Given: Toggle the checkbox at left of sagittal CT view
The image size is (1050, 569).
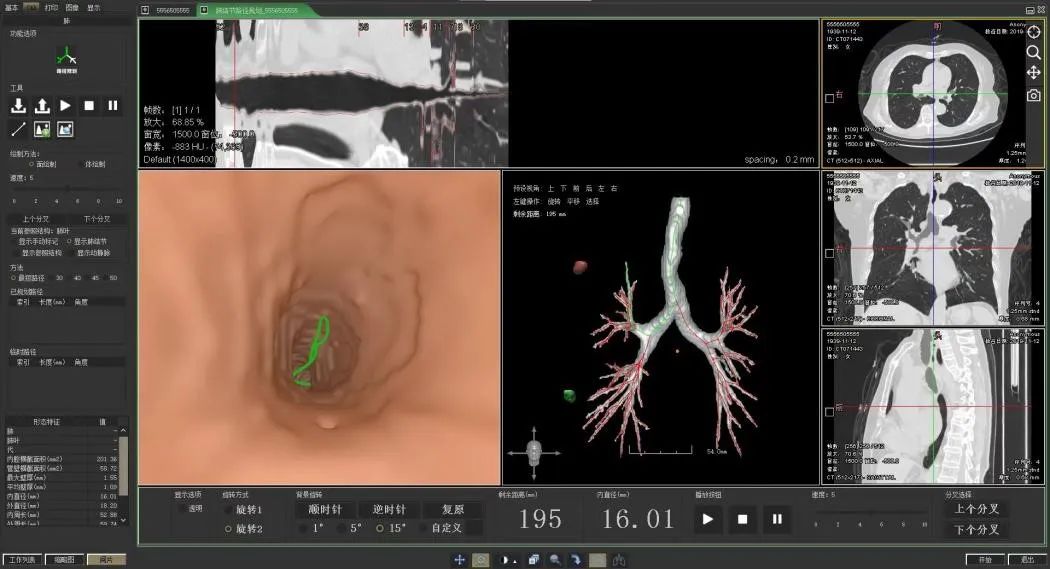Looking at the screenshot, I should (x=829, y=412).
